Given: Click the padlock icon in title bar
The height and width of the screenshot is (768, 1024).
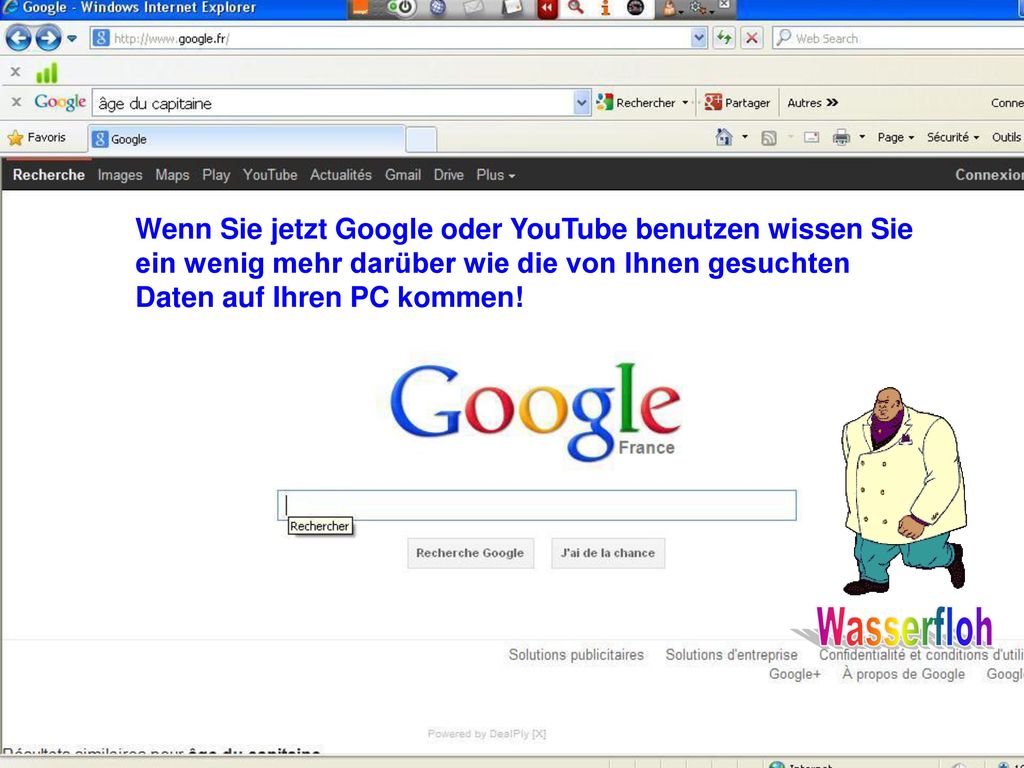Looking at the screenshot, I should 669,7.
